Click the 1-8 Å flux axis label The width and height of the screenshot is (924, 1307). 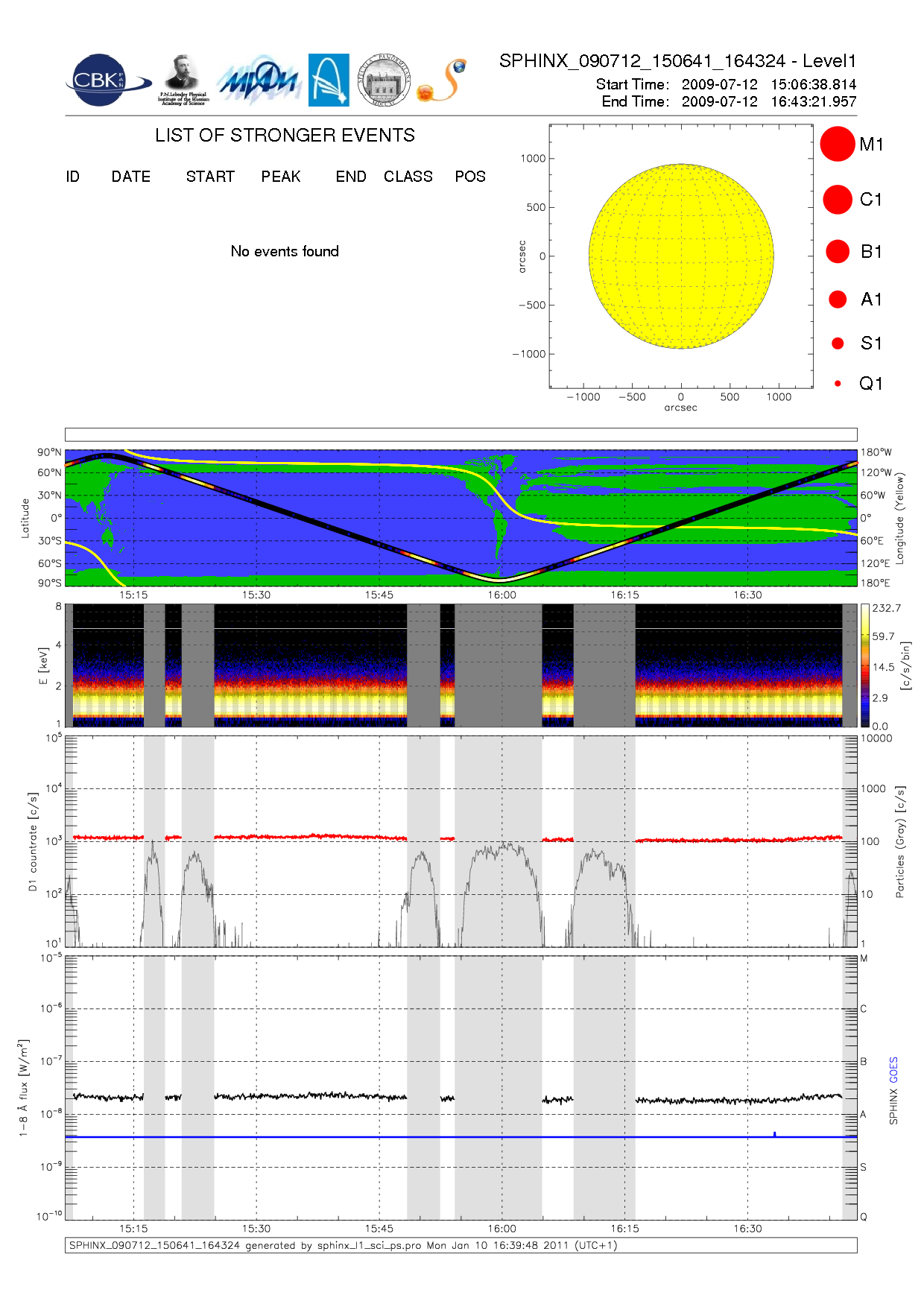coord(24,1089)
